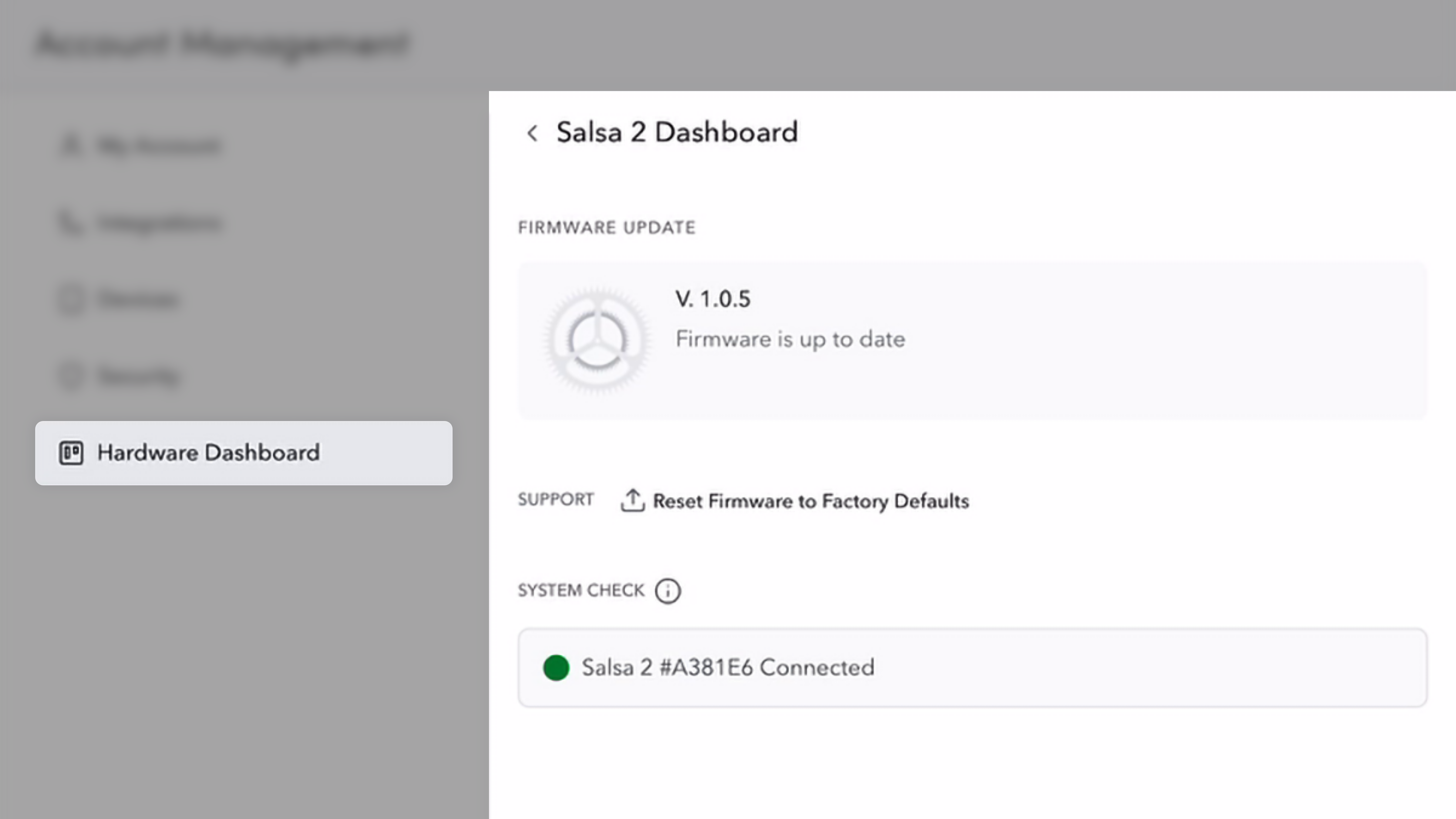The height and width of the screenshot is (819, 1456).
Task: Click the V. 1.0.5 version text
Action: (713, 299)
